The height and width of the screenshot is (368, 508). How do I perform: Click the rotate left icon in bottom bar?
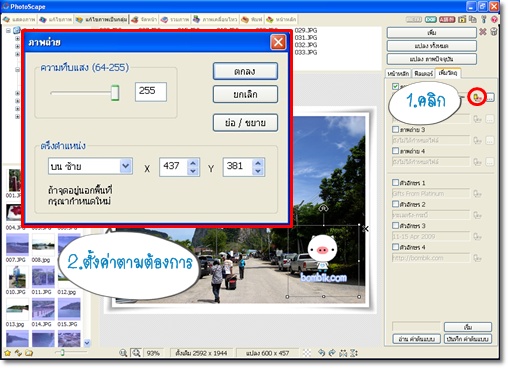coord(321,353)
